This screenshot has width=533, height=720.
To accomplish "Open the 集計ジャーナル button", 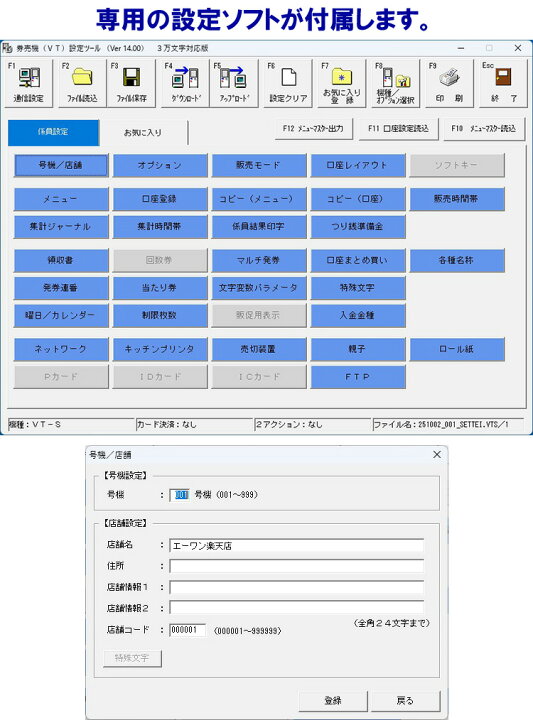I will (61, 227).
